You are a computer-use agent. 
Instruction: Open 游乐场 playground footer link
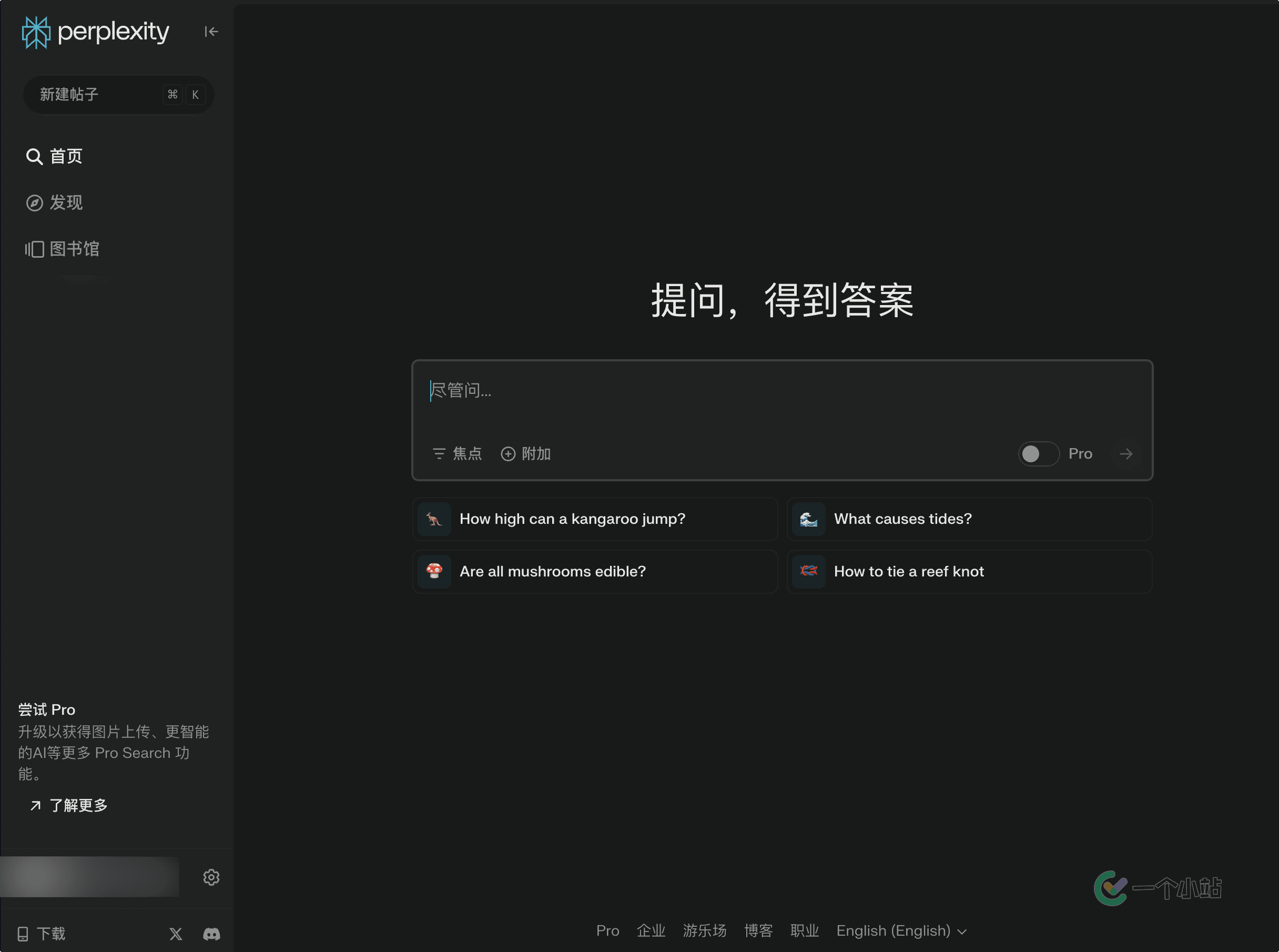coord(704,930)
